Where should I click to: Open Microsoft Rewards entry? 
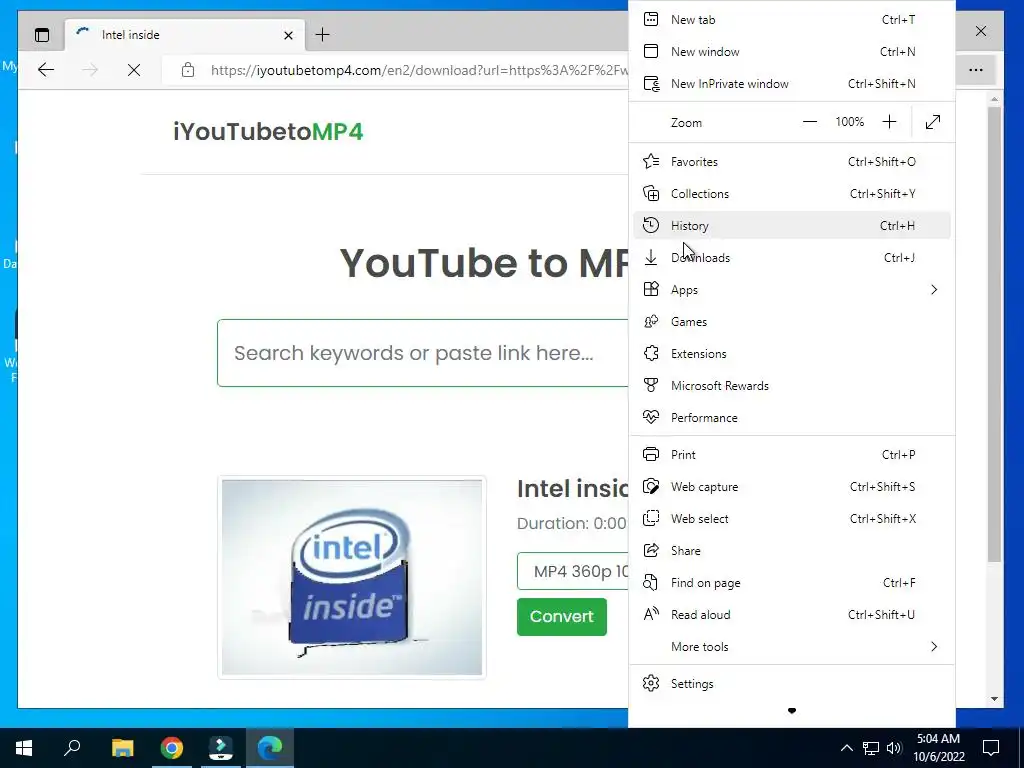tap(792, 385)
